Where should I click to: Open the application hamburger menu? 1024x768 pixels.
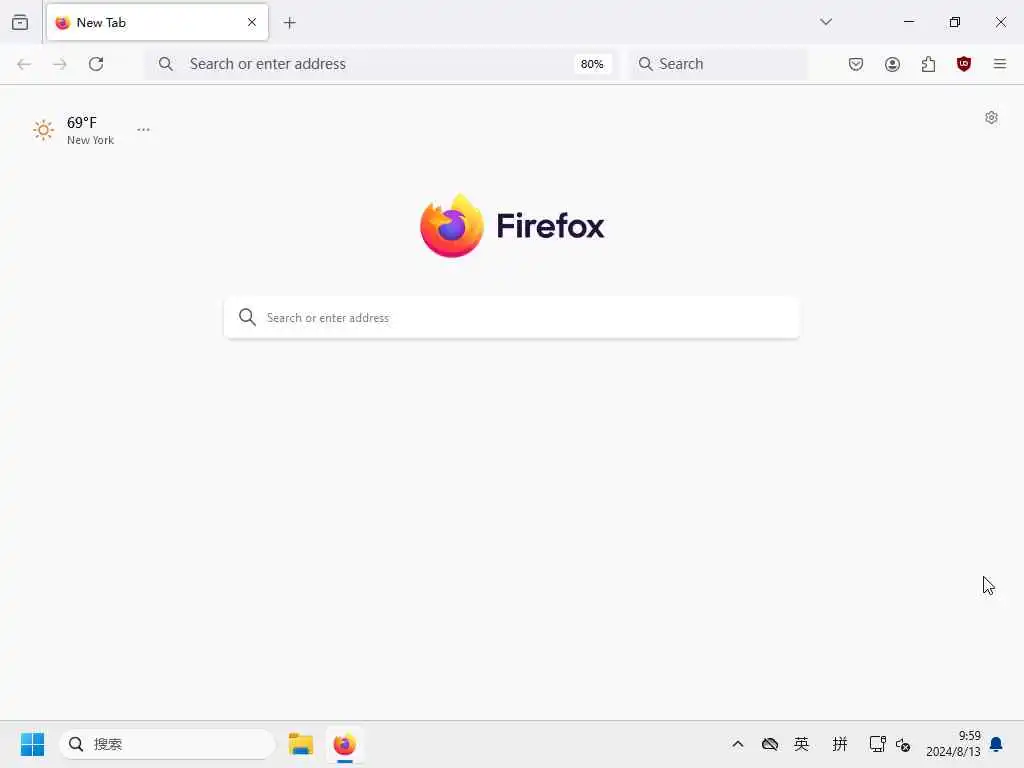(1000, 64)
